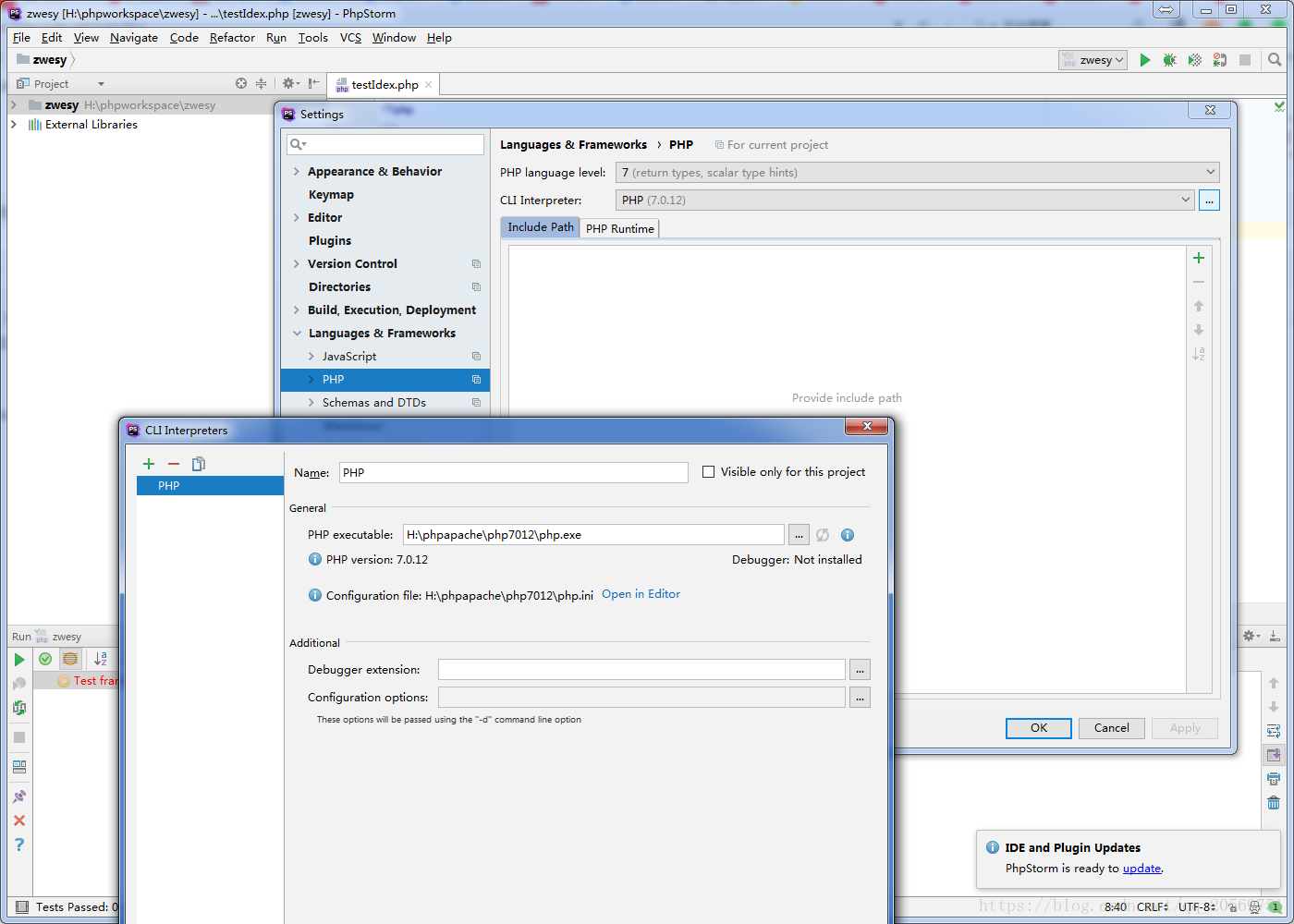Rerun tests in Run panel
1294x924 pixels.
pyautogui.click(x=18, y=660)
